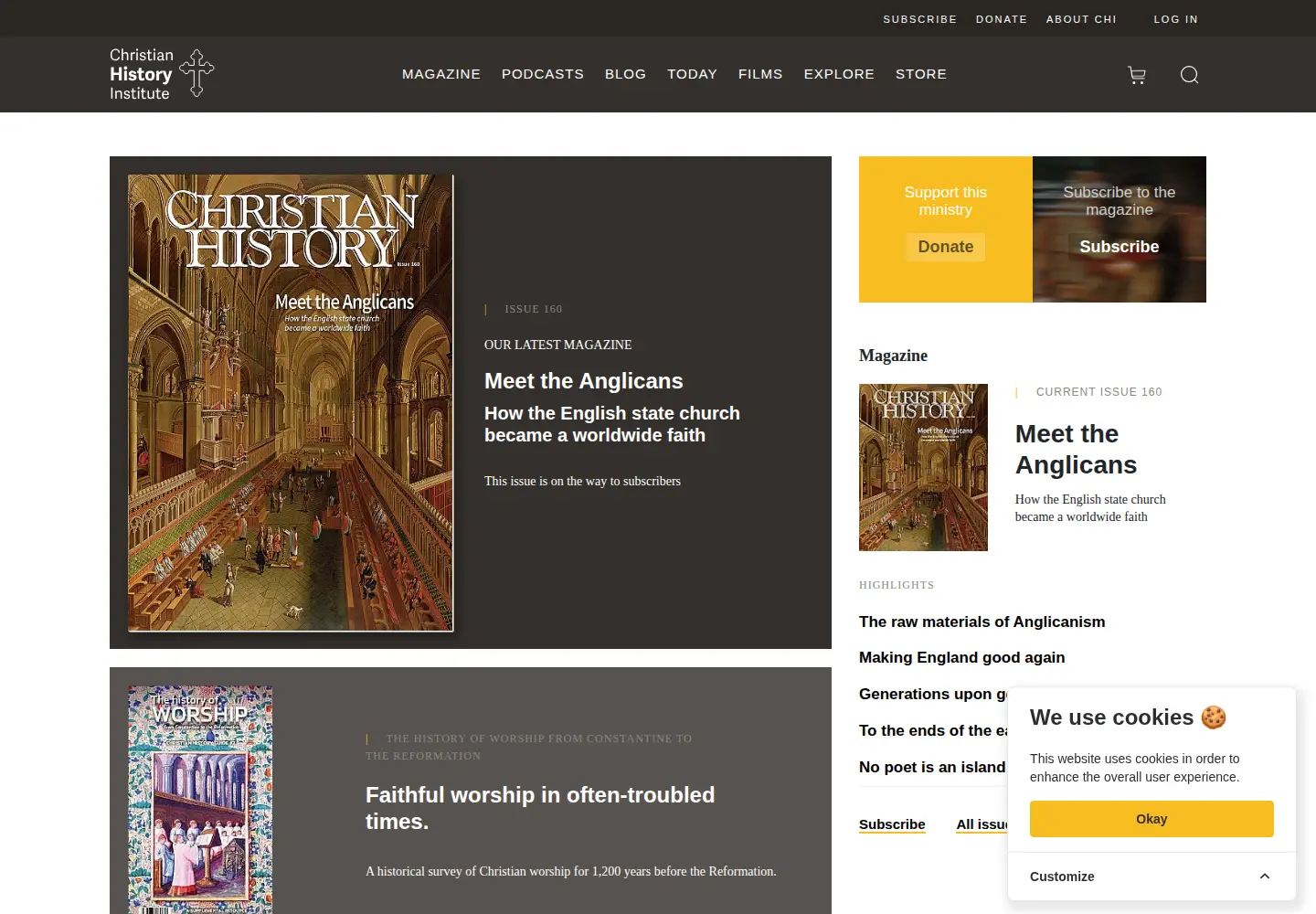Click 'OUR LATEST MAGAZINE' text
The image size is (1316, 914).
tap(558, 345)
